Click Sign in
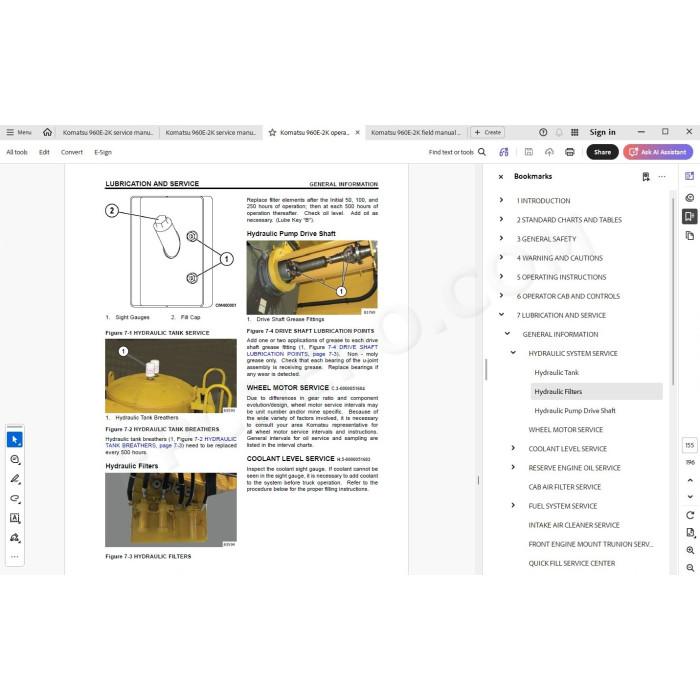 pos(602,132)
